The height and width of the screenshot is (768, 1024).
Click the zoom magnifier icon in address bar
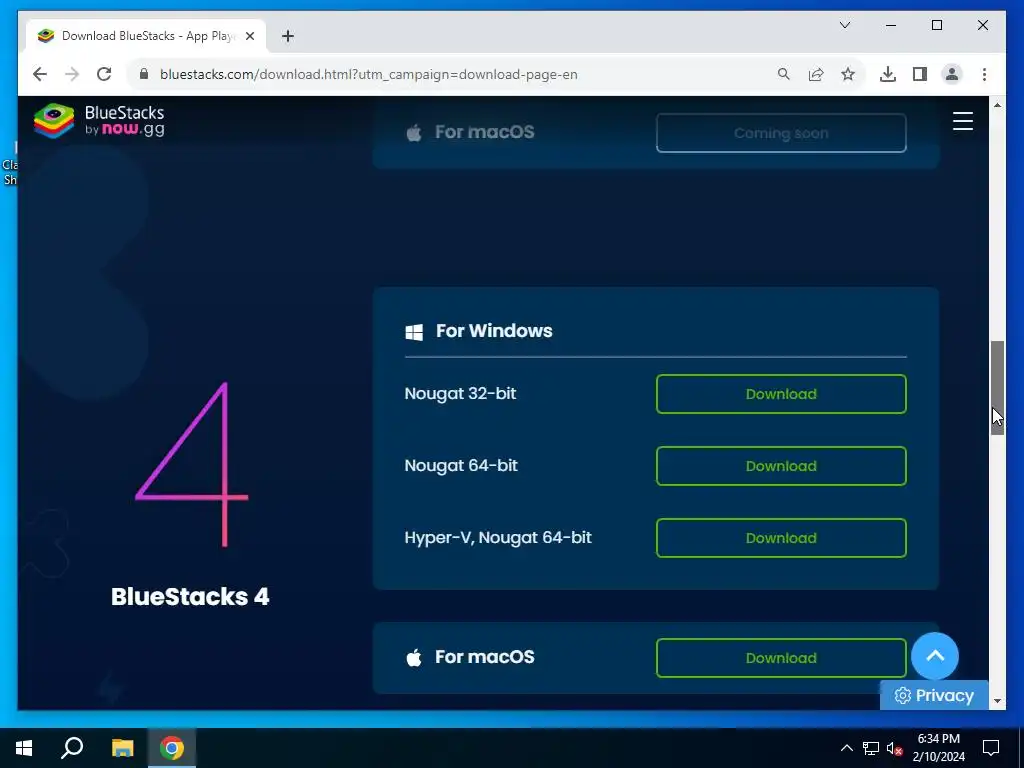tap(784, 74)
